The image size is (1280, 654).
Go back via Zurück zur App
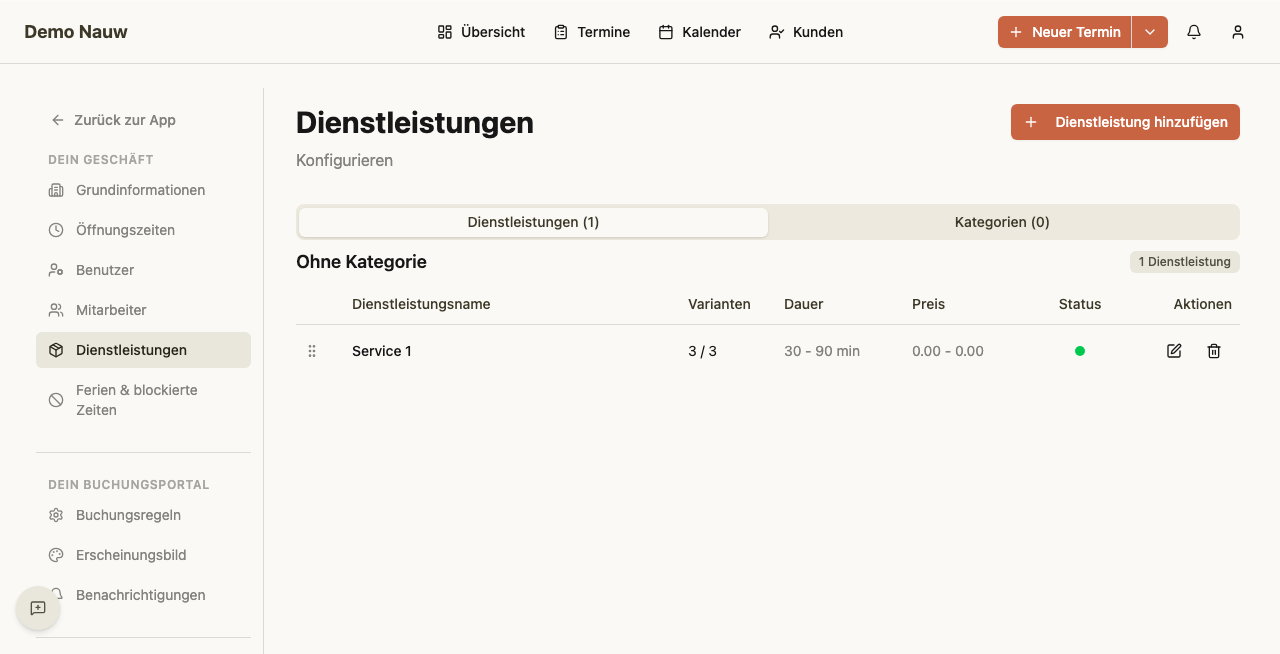114,120
